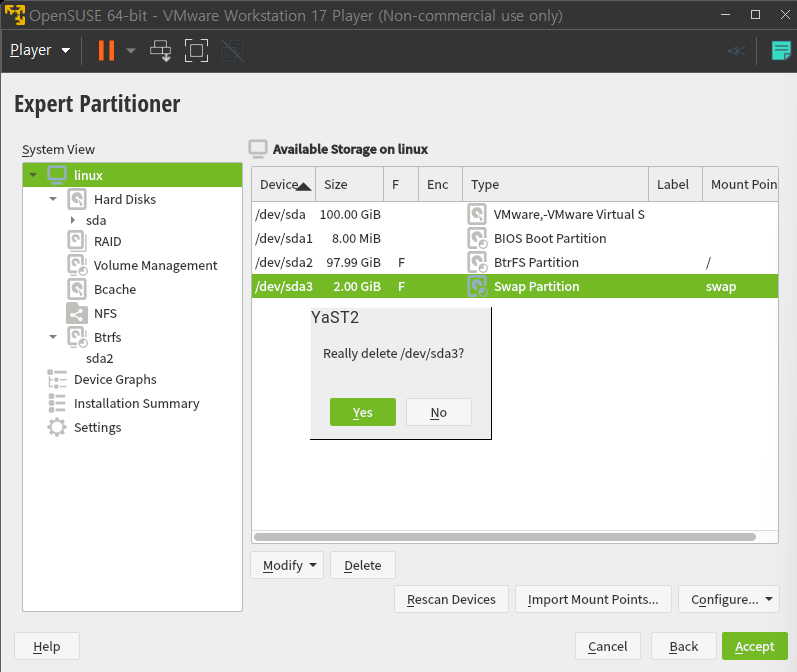Select Btrfs in System View
Image resolution: width=797 pixels, height=672 pixels.
(107, 338)
